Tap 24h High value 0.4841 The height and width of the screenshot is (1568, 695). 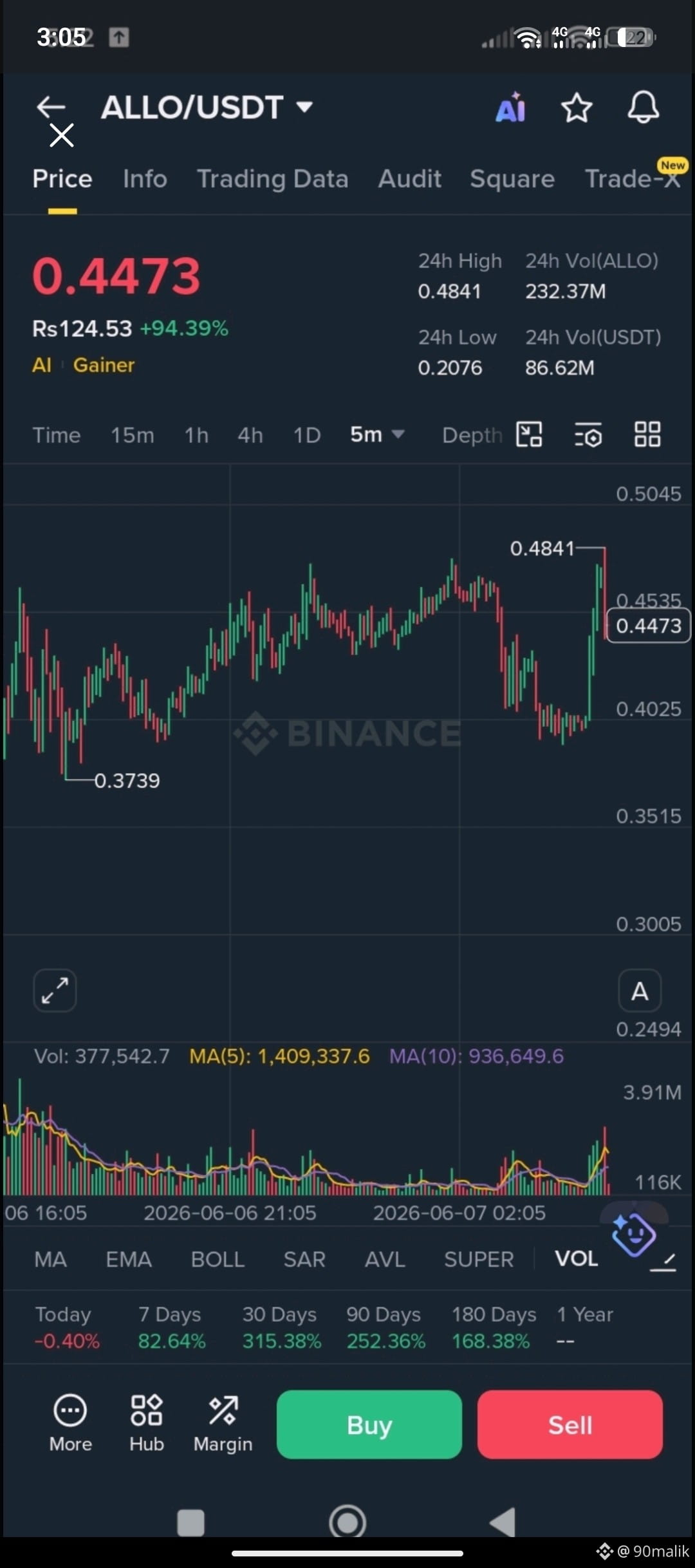[449, 292]
